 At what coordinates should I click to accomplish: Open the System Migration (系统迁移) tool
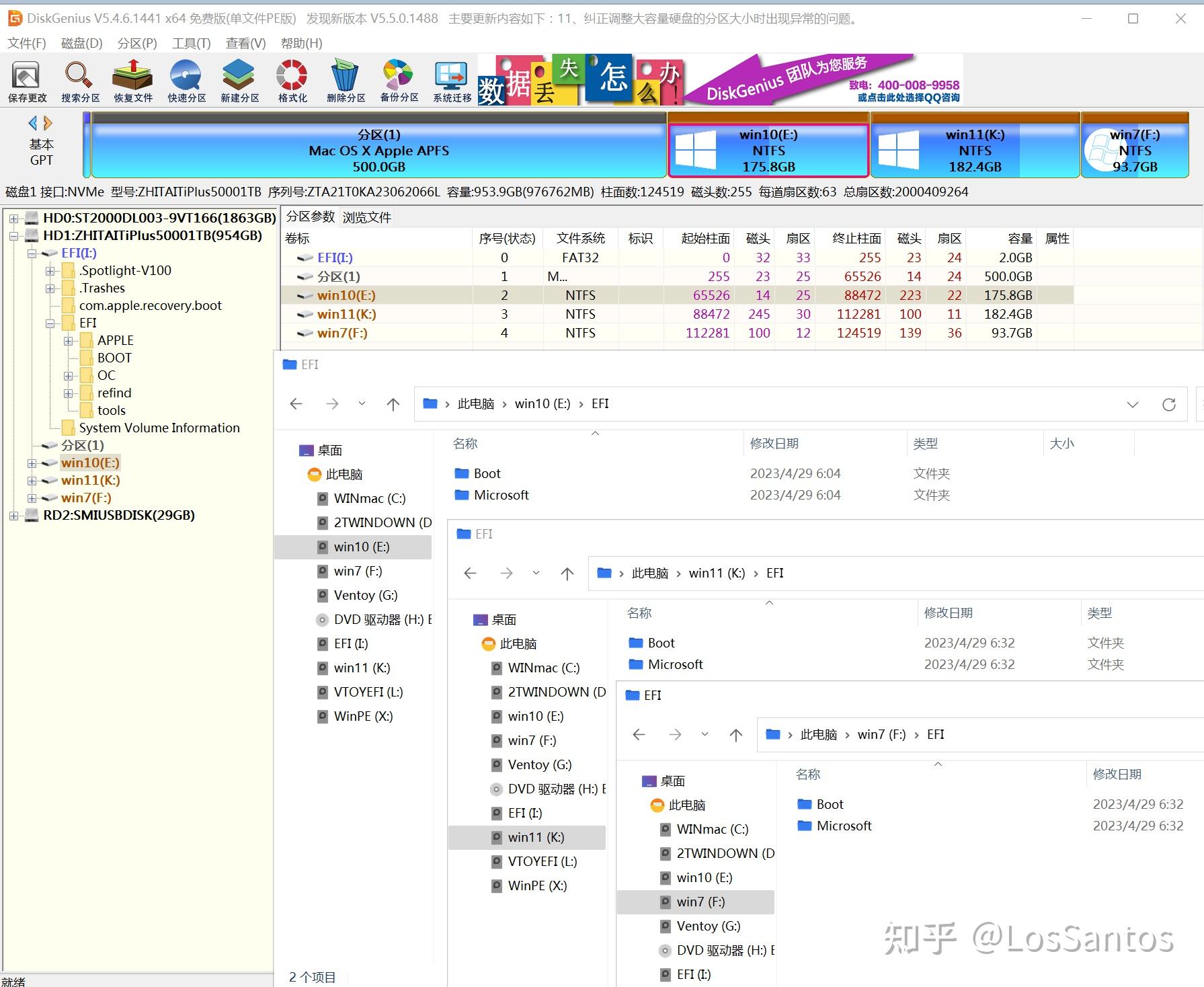pyautogui.click(x=452, y=81)
